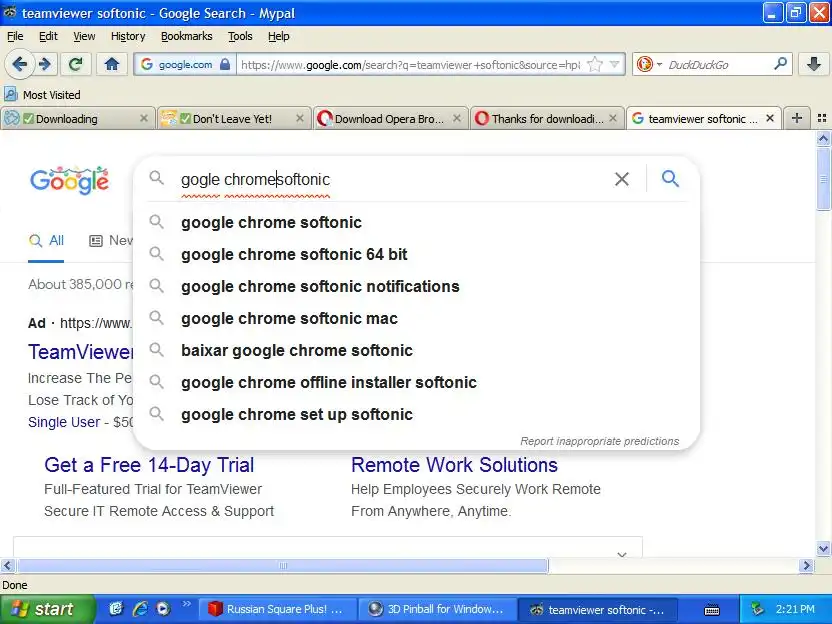This screenshot has width=832, height=624.
Task: Open the TeamViewer ad headline link
Action: tap(81, 352)
